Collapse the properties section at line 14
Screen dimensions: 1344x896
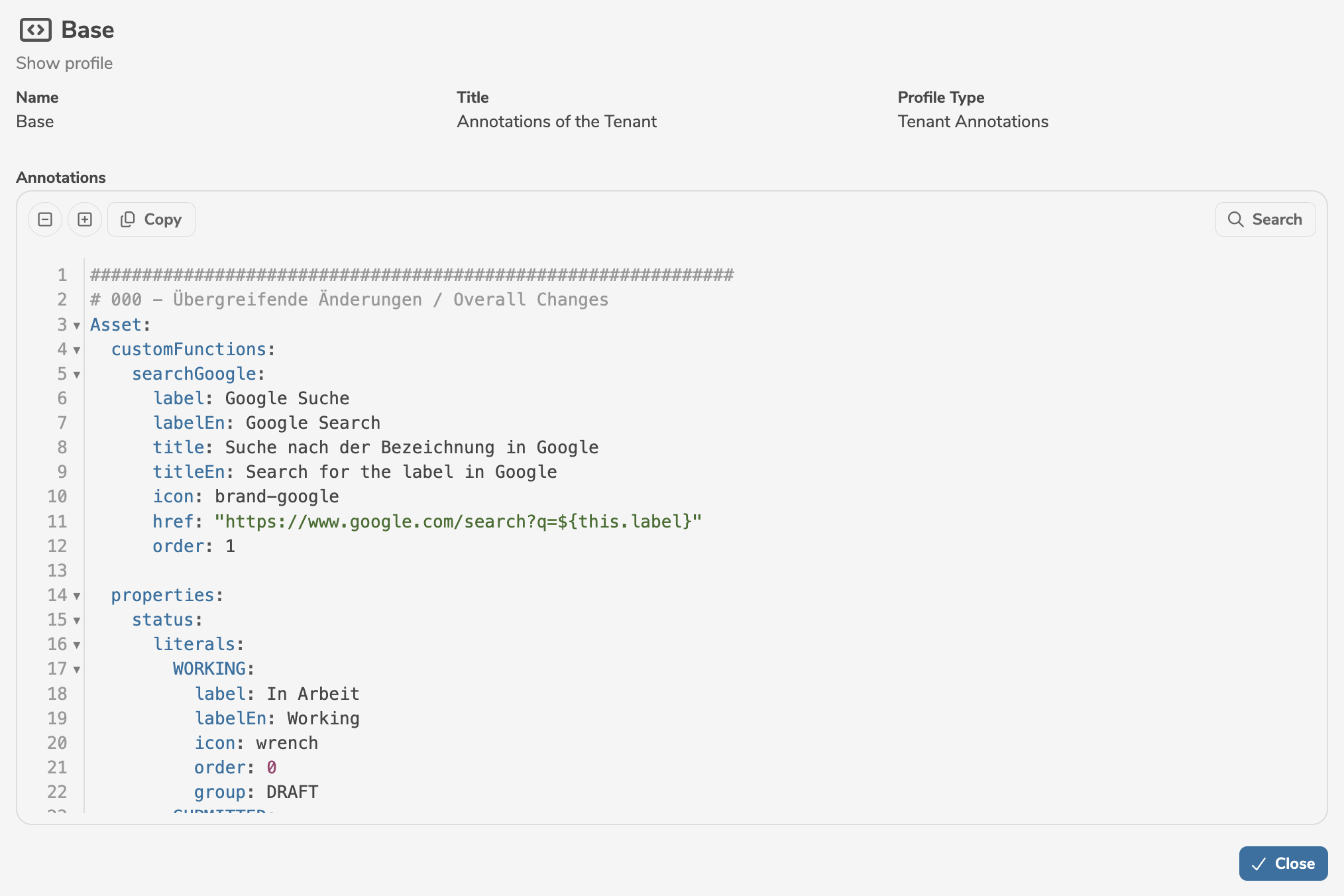[x=77, y=596]
